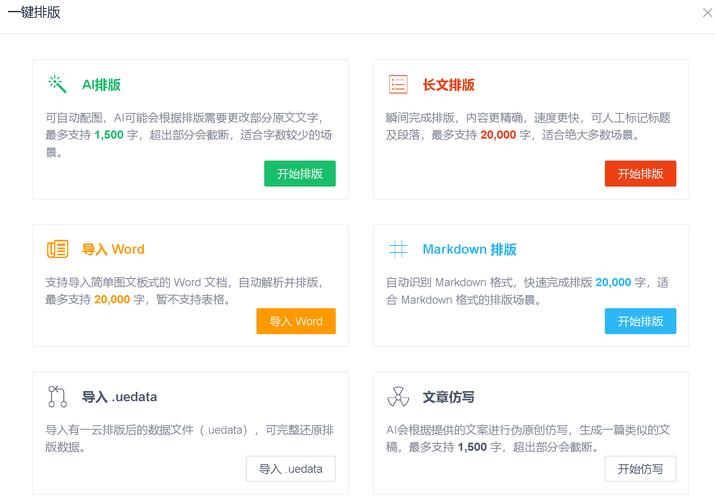Select the blue Markdown 排版 card heading
This screenshot has height=500, width=715.
click(469, 249)
